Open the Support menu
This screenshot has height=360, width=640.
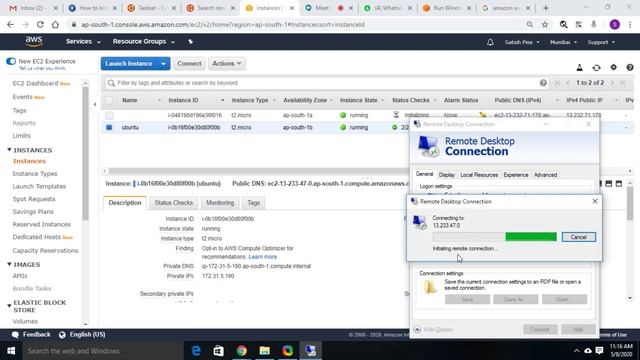[x=601, y=42]
